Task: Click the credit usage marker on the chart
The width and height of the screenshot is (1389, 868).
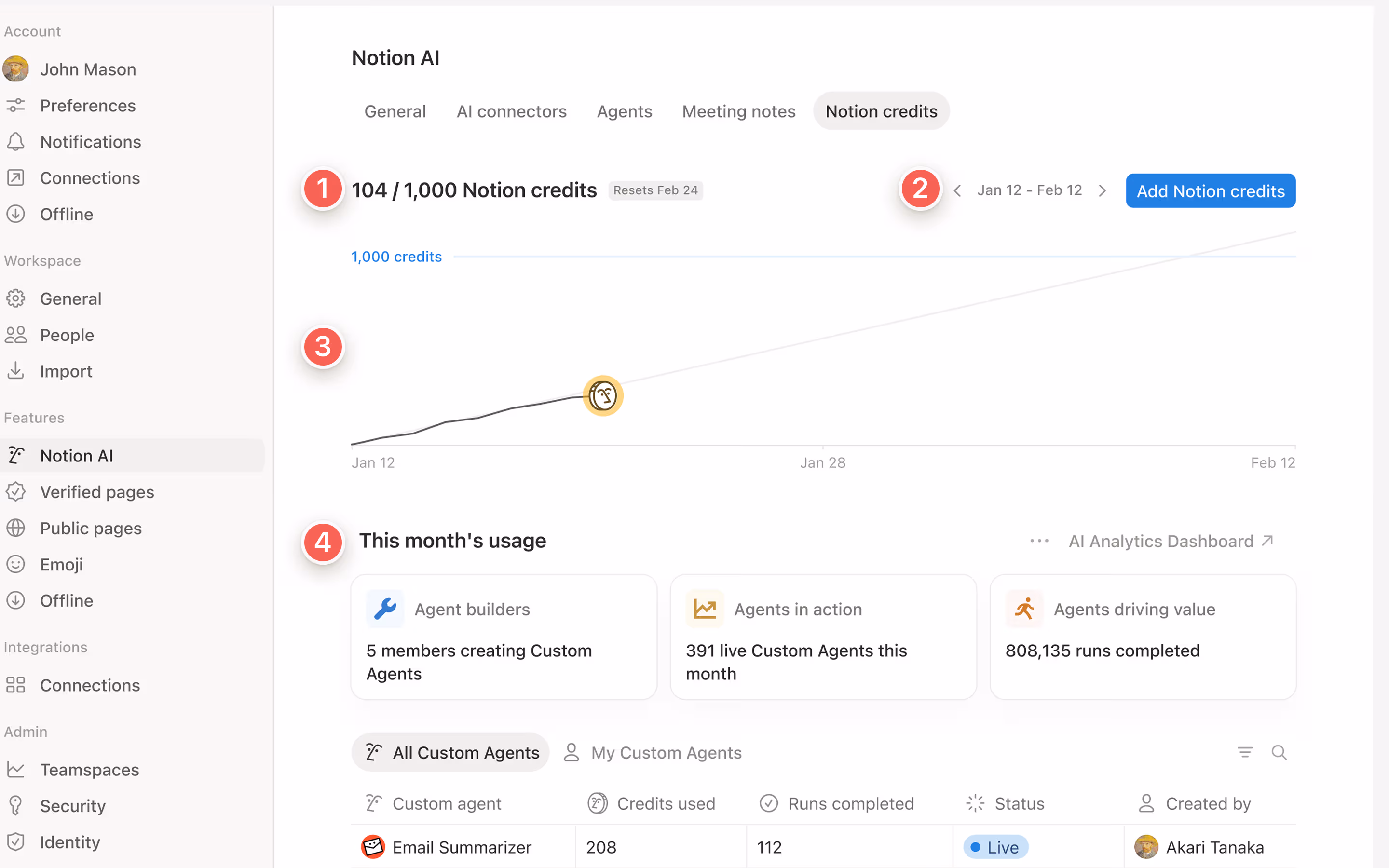Action: coord(603,395)
